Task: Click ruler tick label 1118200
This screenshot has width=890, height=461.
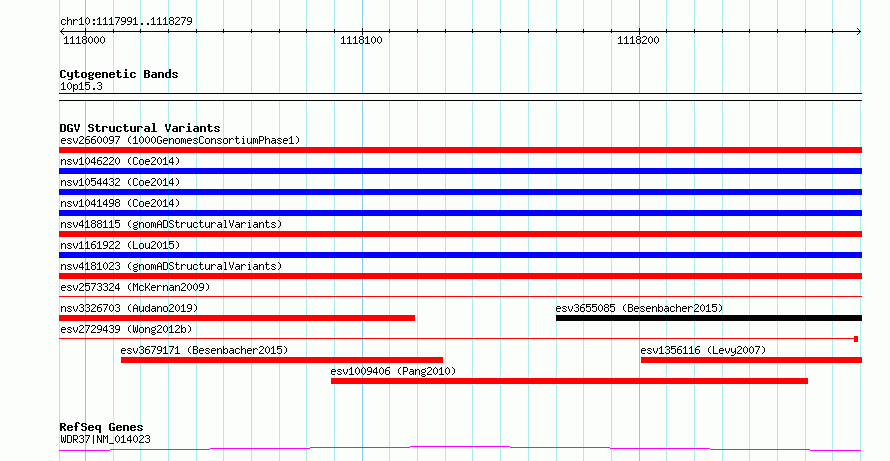Action: pos(639,40)
